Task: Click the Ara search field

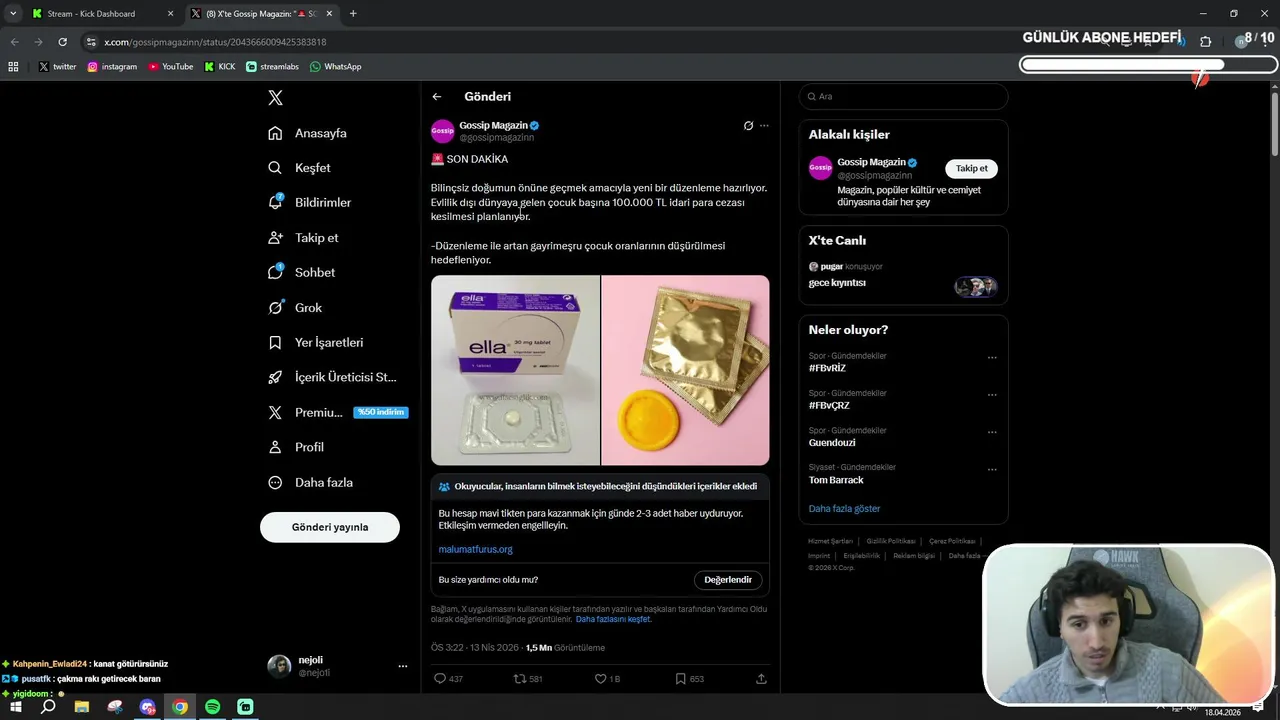Action: (903, 96)
